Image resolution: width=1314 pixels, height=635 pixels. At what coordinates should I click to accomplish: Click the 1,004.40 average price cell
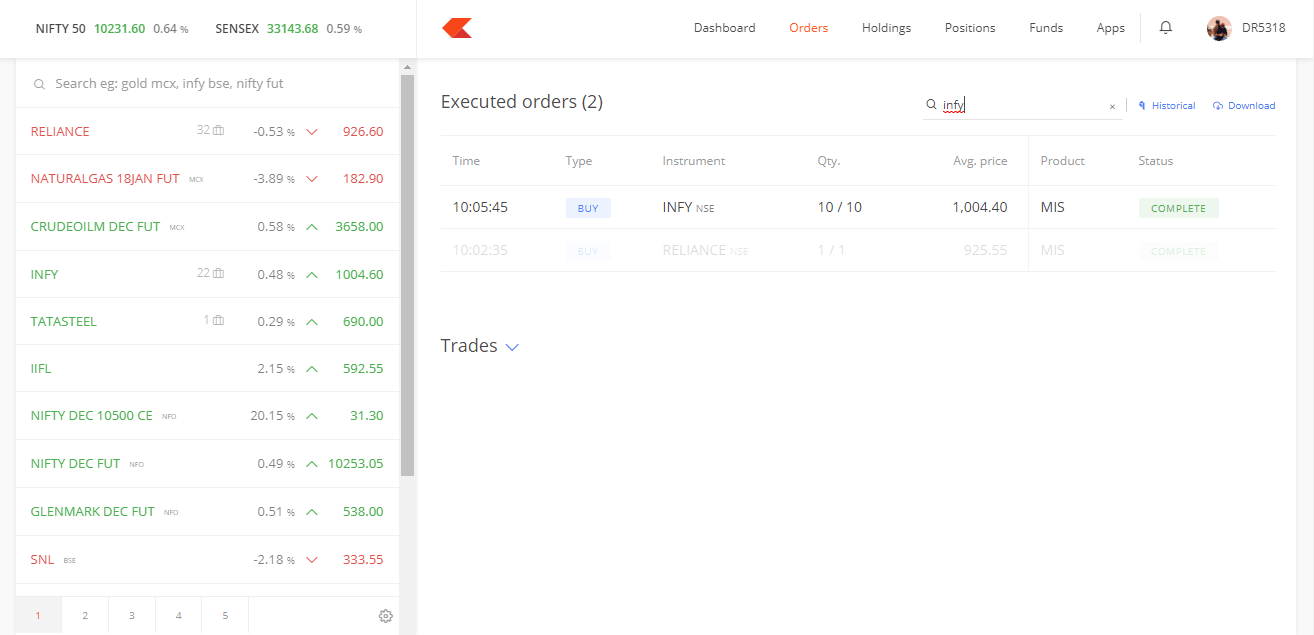click(x=980, y=208)
